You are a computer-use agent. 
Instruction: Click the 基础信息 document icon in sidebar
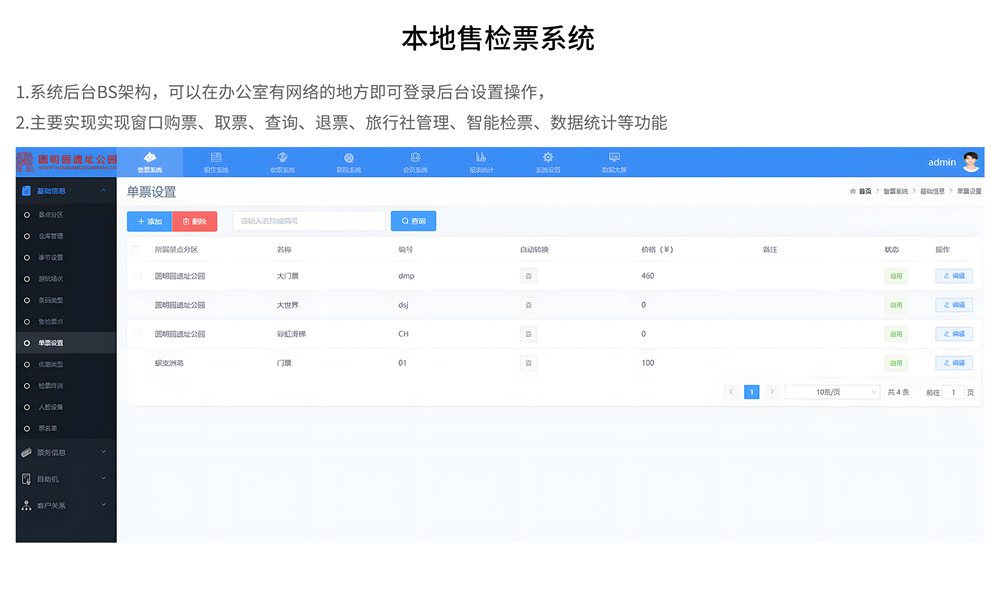(x=26, y=191)
